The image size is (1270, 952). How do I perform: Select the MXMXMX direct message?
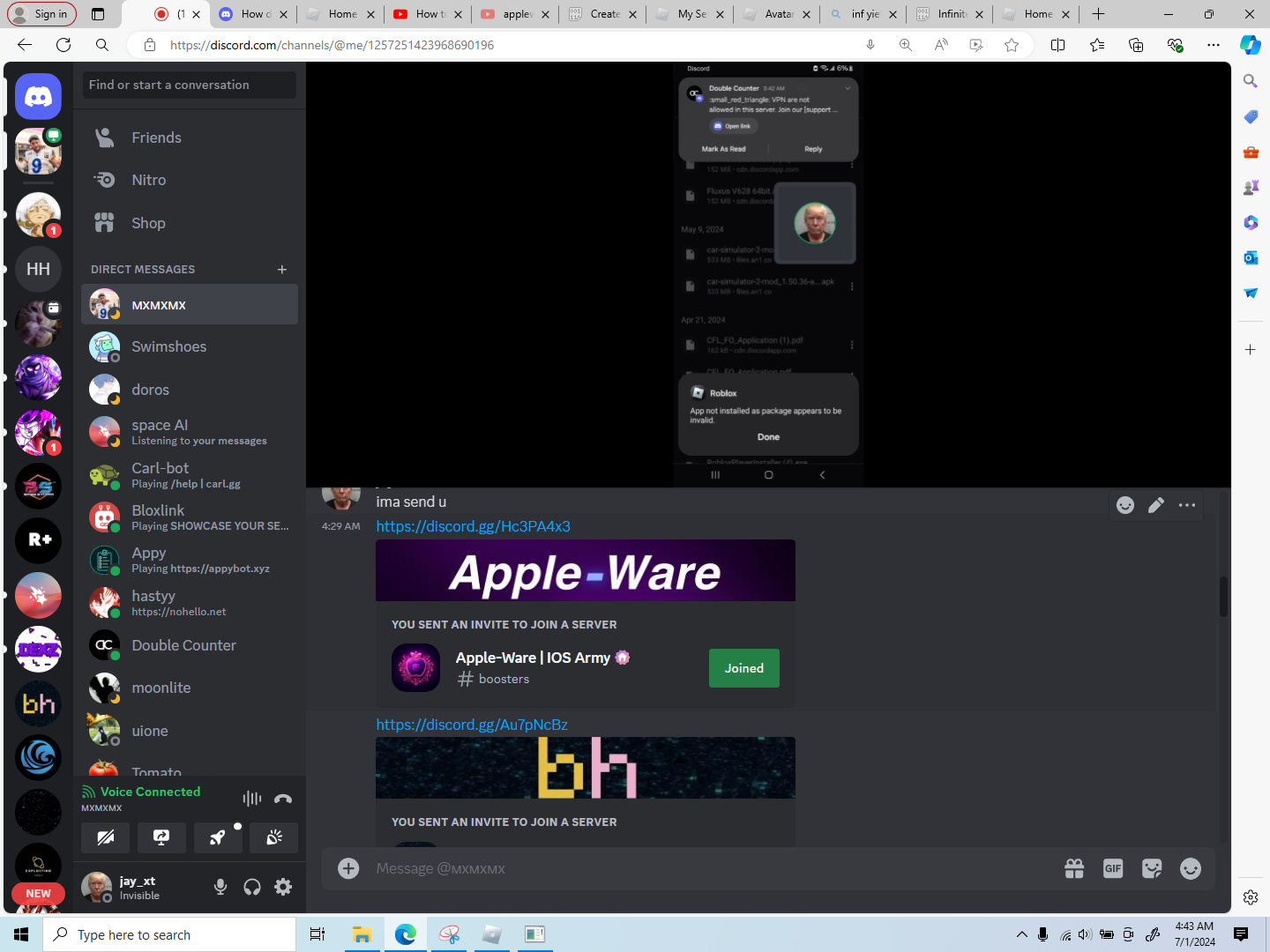click(190, 305)
